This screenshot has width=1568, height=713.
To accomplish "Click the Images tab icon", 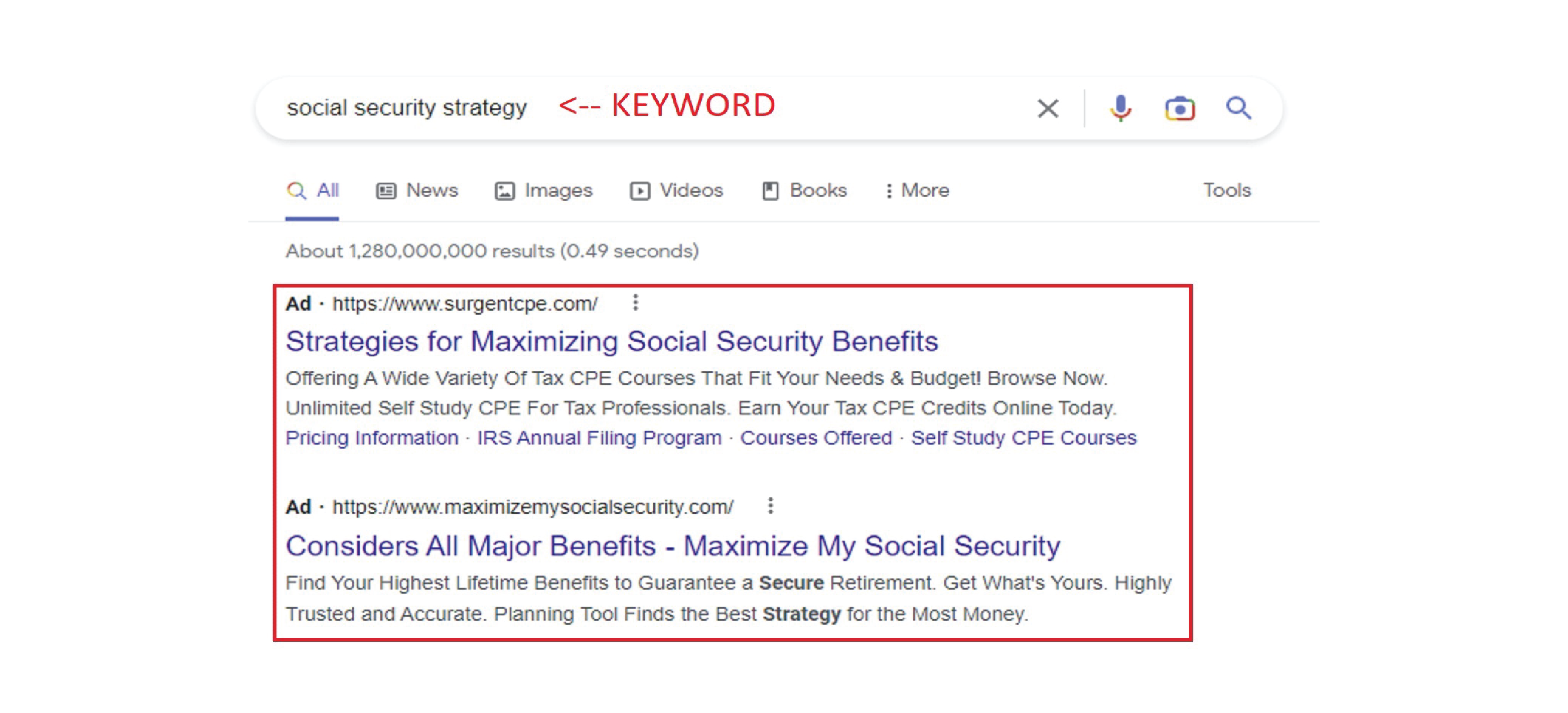I will [x=505, y=191].
